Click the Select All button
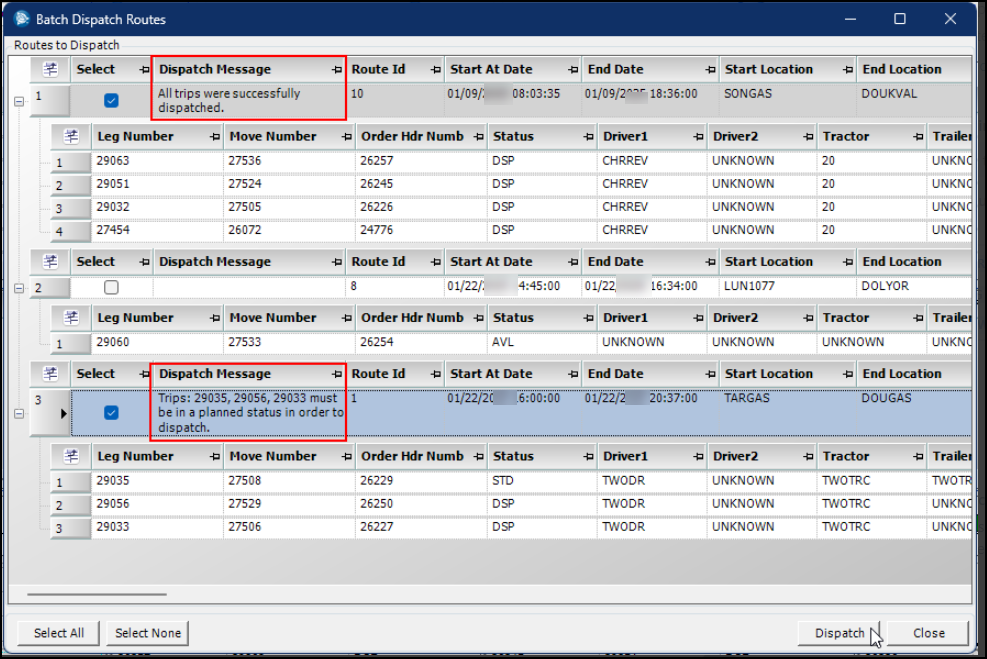The image size is (987, 659). (59, 633)
